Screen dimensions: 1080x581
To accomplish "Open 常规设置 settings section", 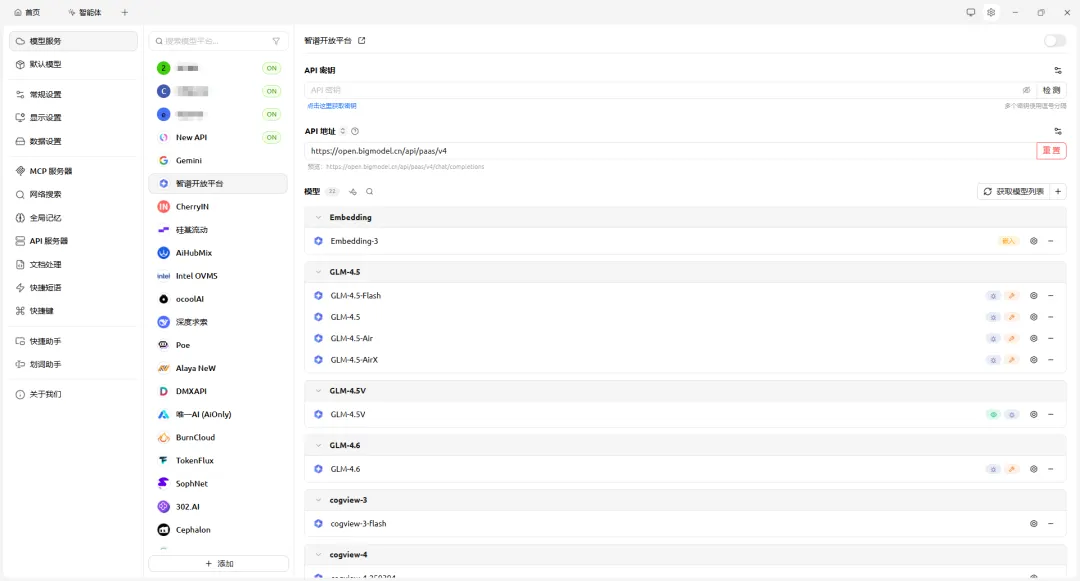I will pos(73,94).
